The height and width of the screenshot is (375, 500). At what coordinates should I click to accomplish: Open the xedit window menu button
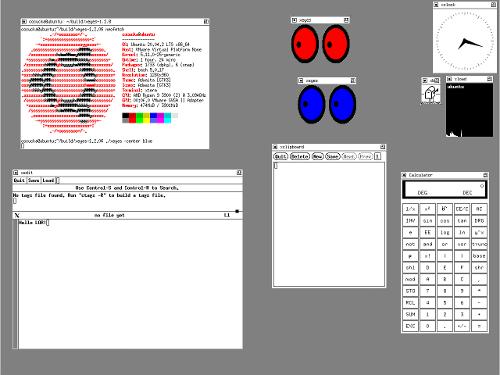click(x=15, y=172)
